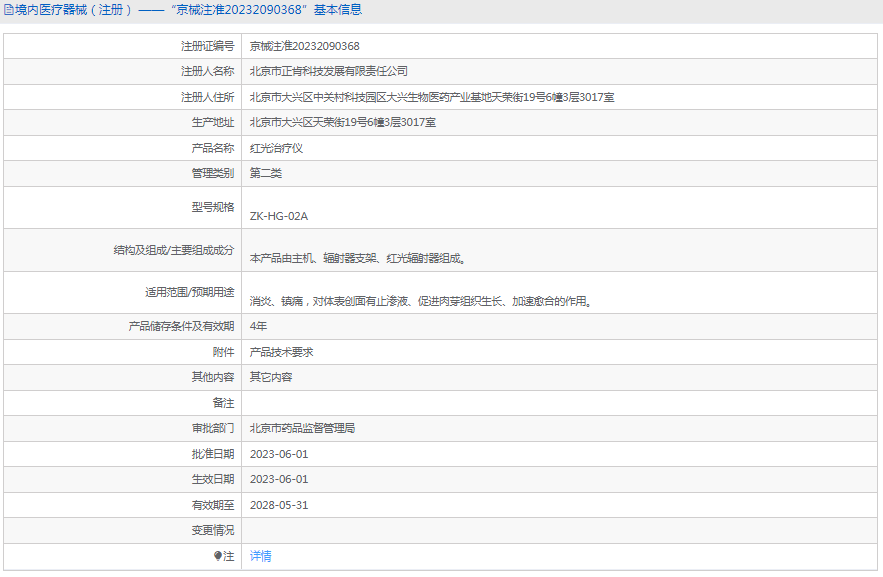Select the model value ZK-HG-02A
The image size is (883, 577).
point(279,216)
